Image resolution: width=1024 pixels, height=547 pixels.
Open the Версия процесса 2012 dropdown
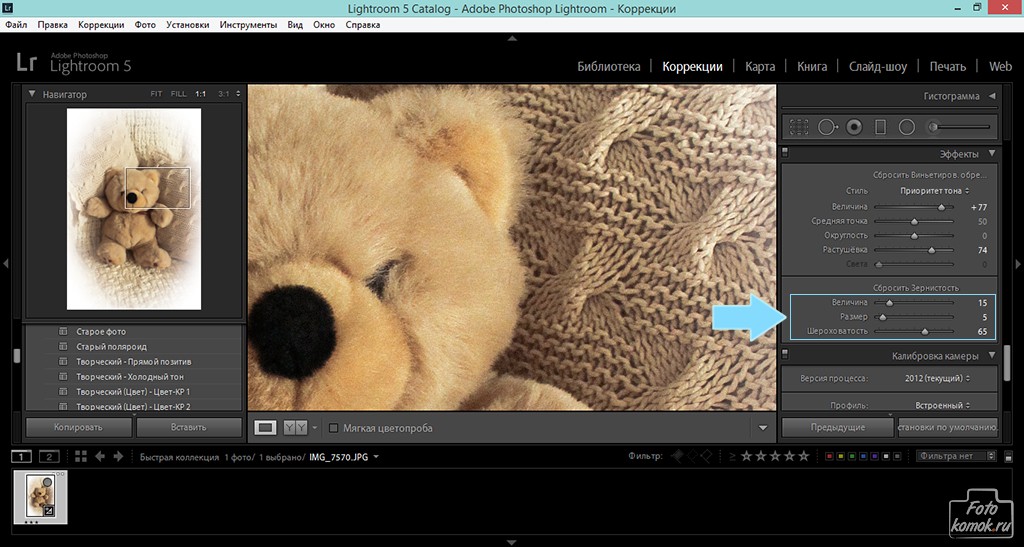[937, 378]
